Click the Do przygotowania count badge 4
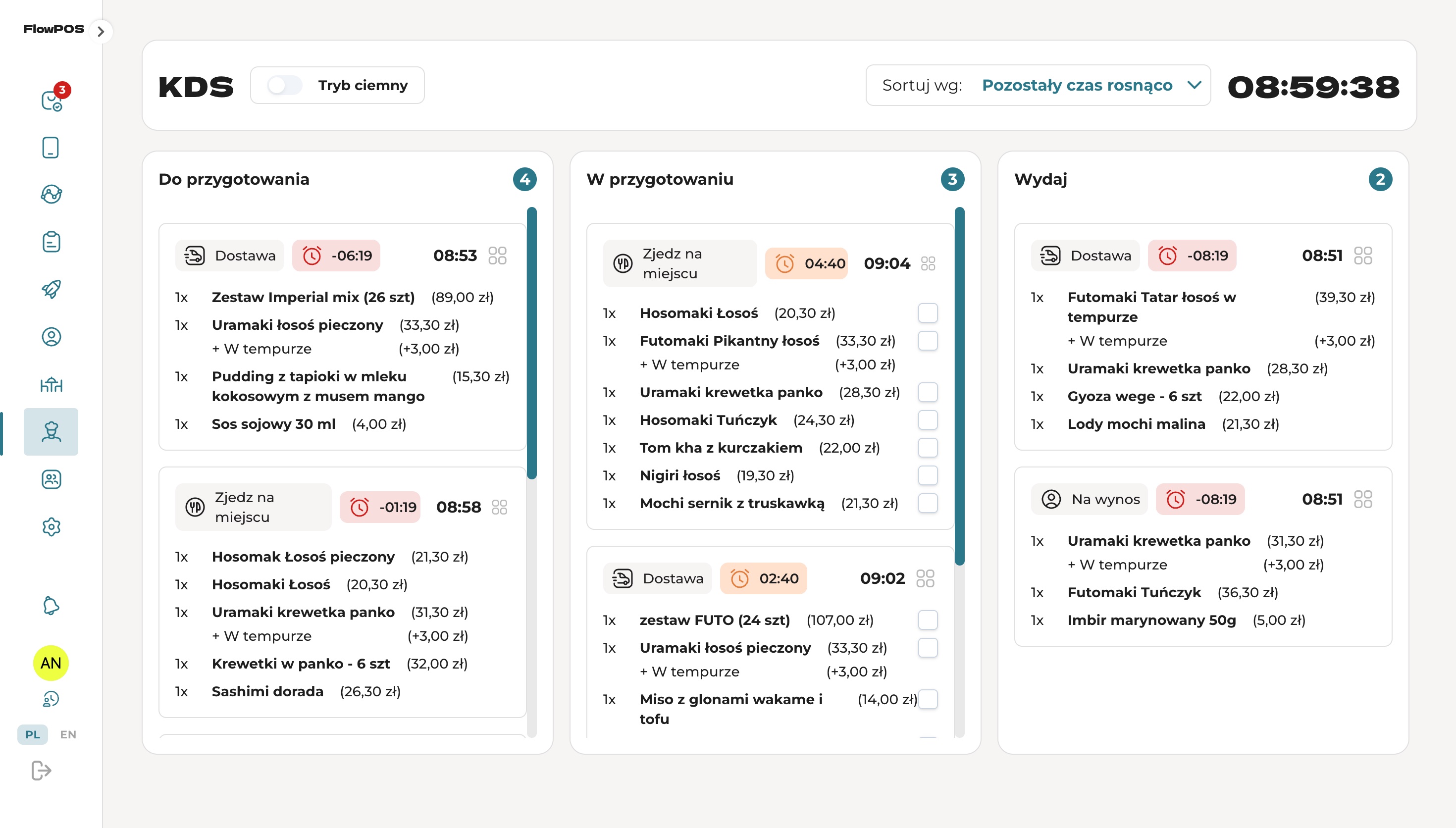1456x828 pixels. pos(525,179)
